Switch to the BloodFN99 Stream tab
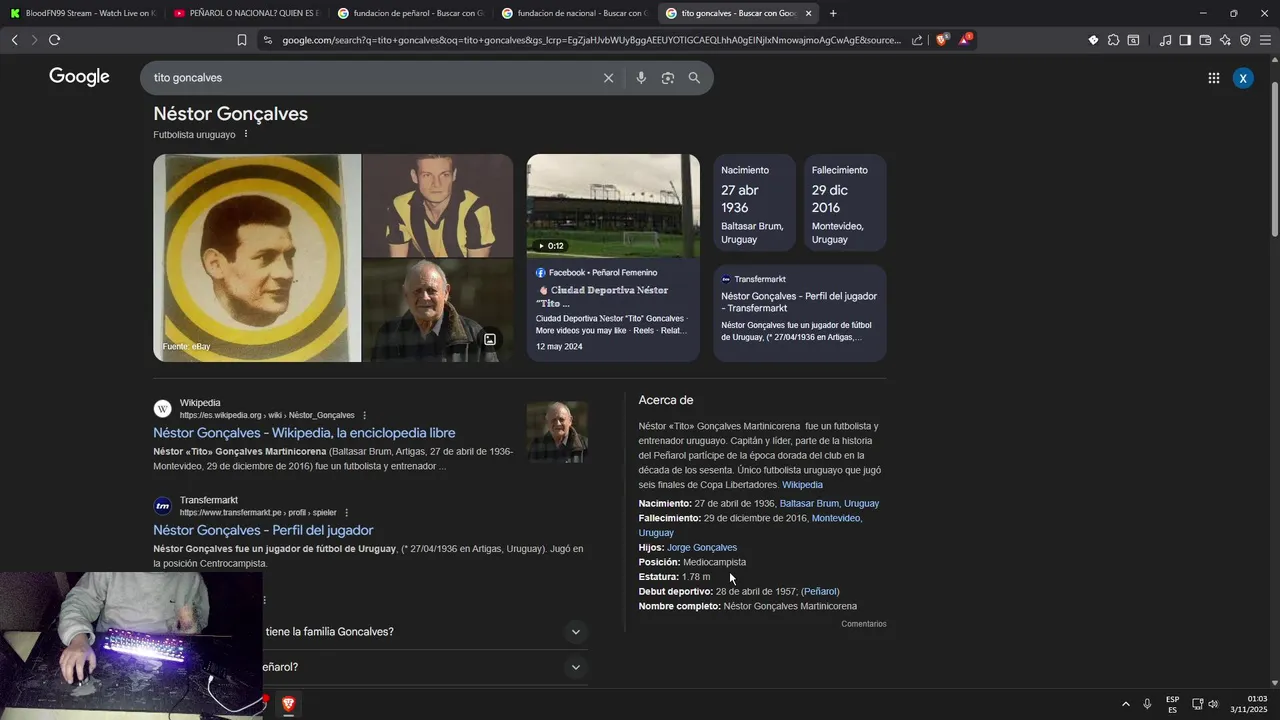The height and width of the screenshot is (720, 1280). [82, 13]
